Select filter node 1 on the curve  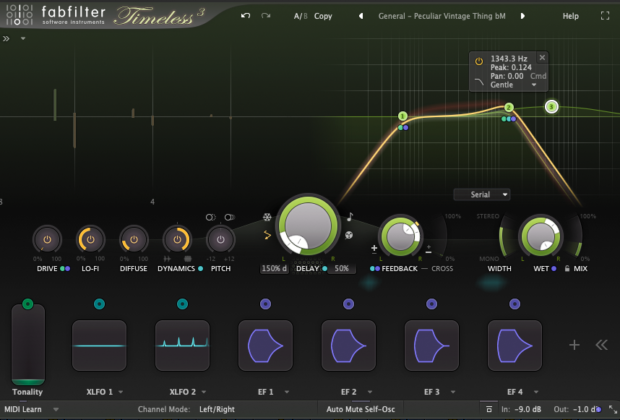[x=403, y=116]
